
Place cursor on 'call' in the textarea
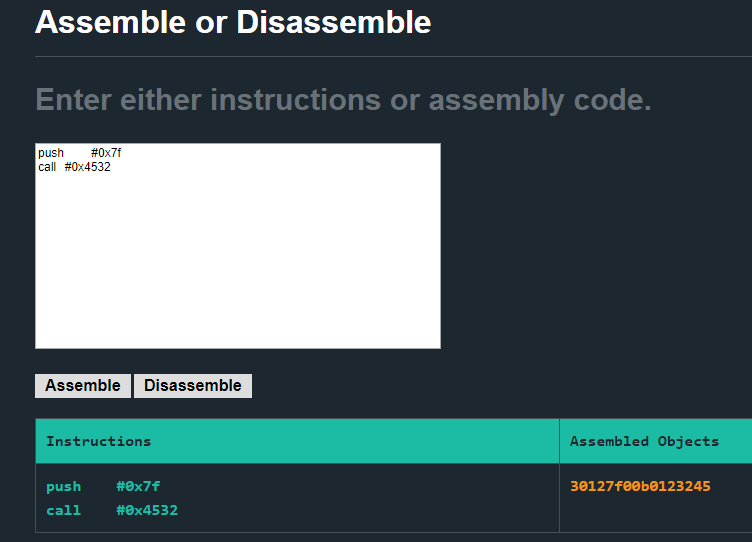point(47,167)
